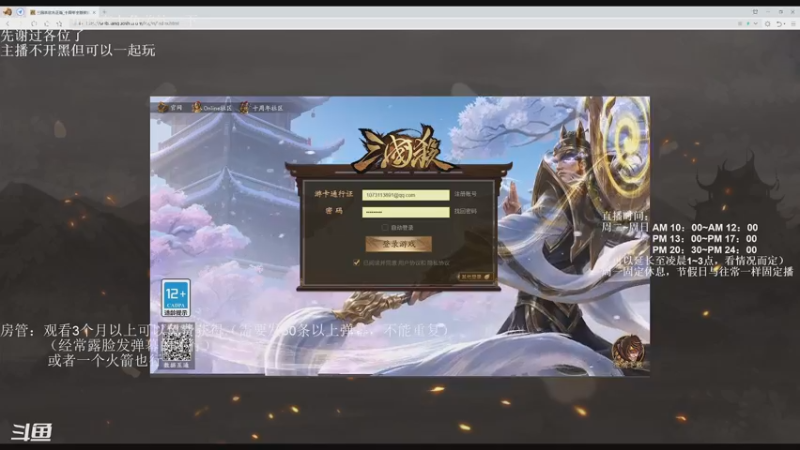Click the QR code image
800x450 pixels.
pos(176,348)
